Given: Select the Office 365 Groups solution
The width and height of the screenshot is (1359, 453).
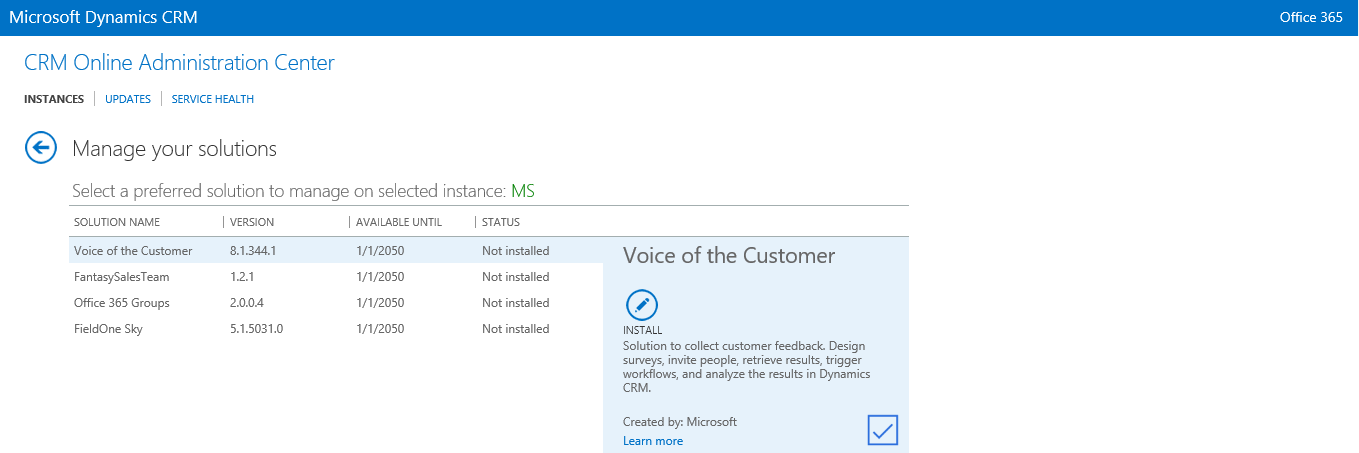Looking at the screenshot, I should coord(122,303).
